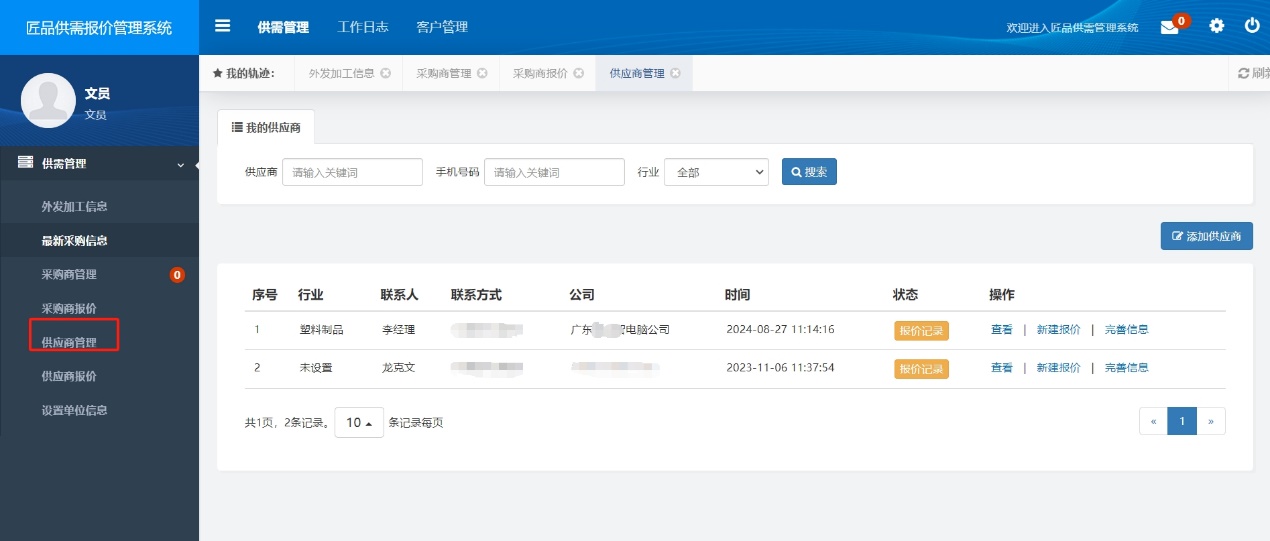
Task: Open the mail notifications icon
Action: point(1169,28)
